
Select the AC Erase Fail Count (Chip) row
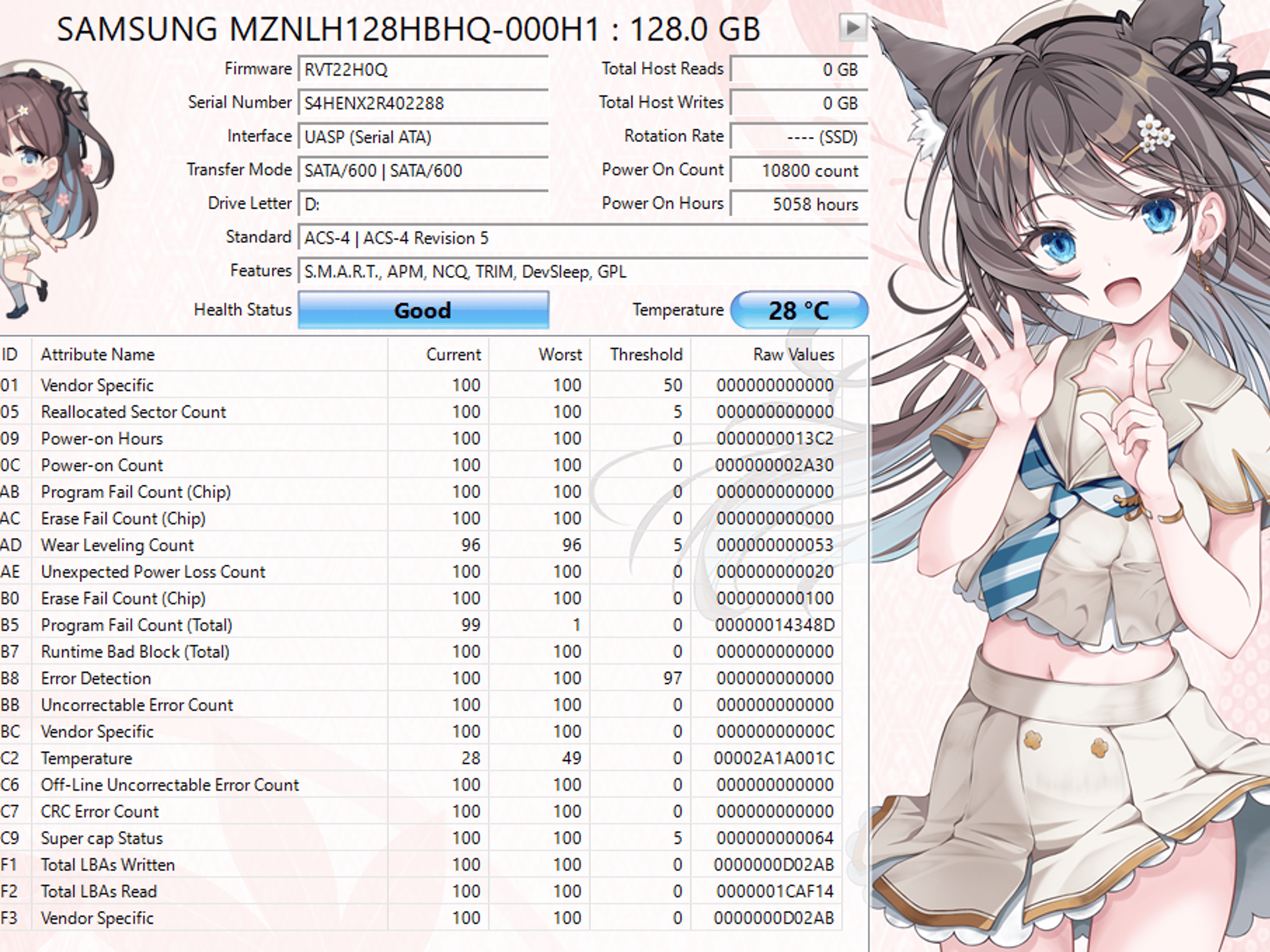[420, 518]
